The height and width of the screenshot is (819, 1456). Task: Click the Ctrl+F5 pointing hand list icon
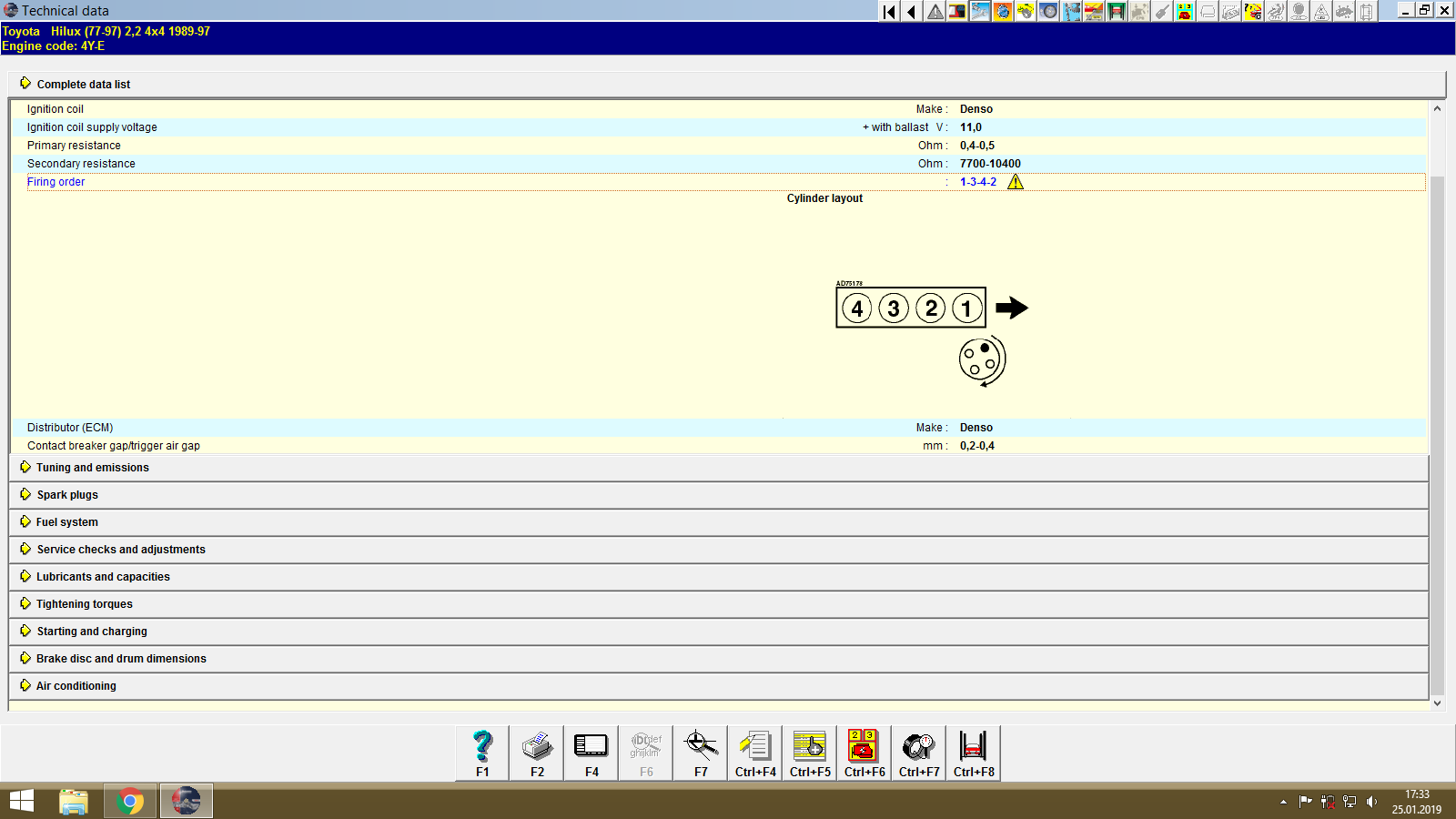click(x=809, y=749)
